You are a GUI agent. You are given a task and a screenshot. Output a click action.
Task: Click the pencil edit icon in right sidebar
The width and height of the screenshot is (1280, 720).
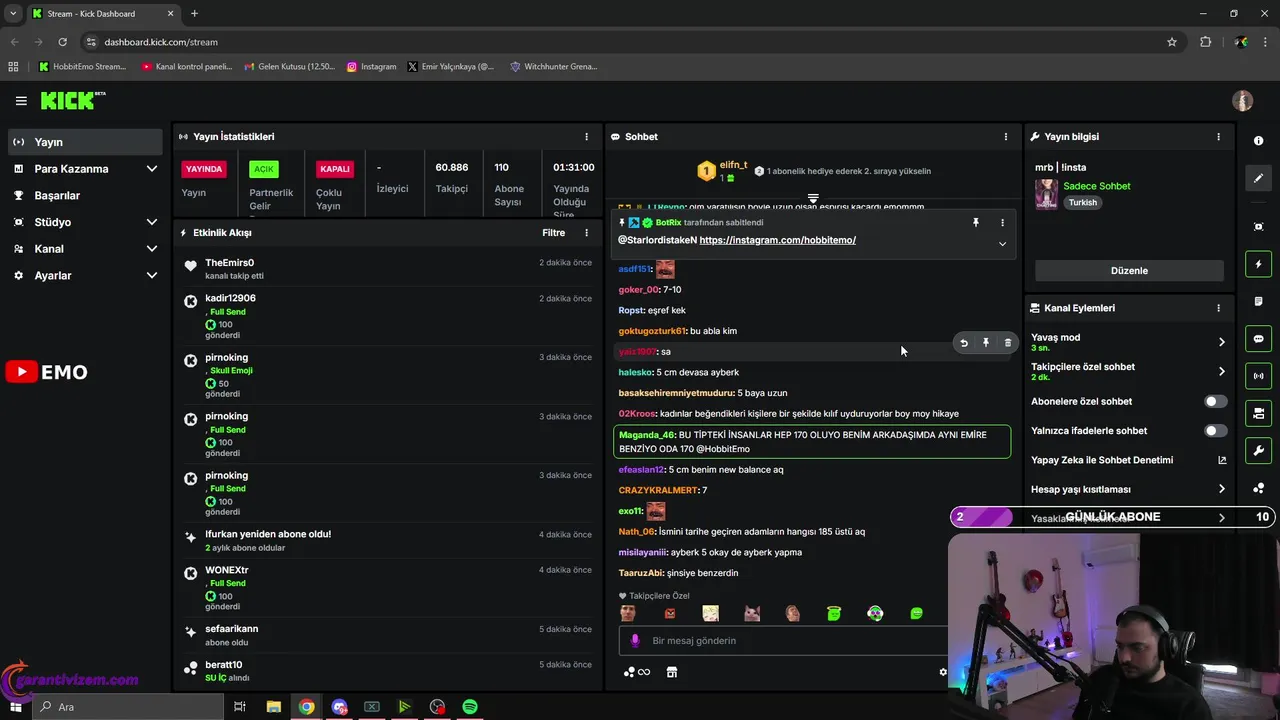(1258, 178)
